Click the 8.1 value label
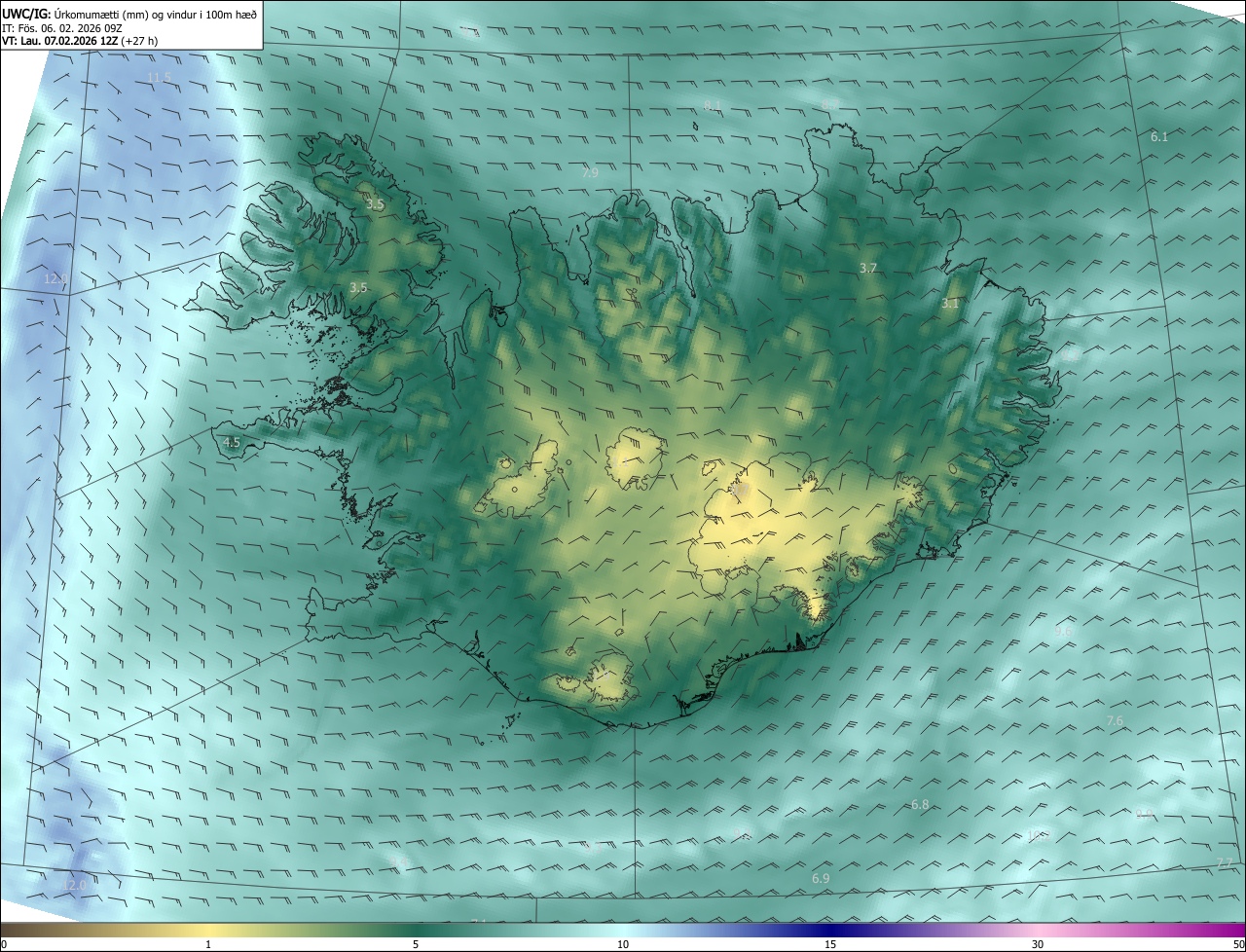Screen dimensions: 1246x952 coord(713,105)
